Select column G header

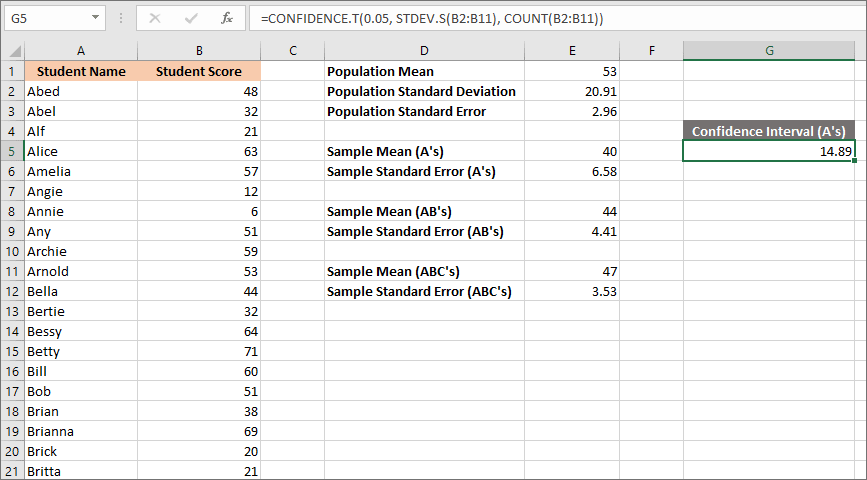coord(769,51)
